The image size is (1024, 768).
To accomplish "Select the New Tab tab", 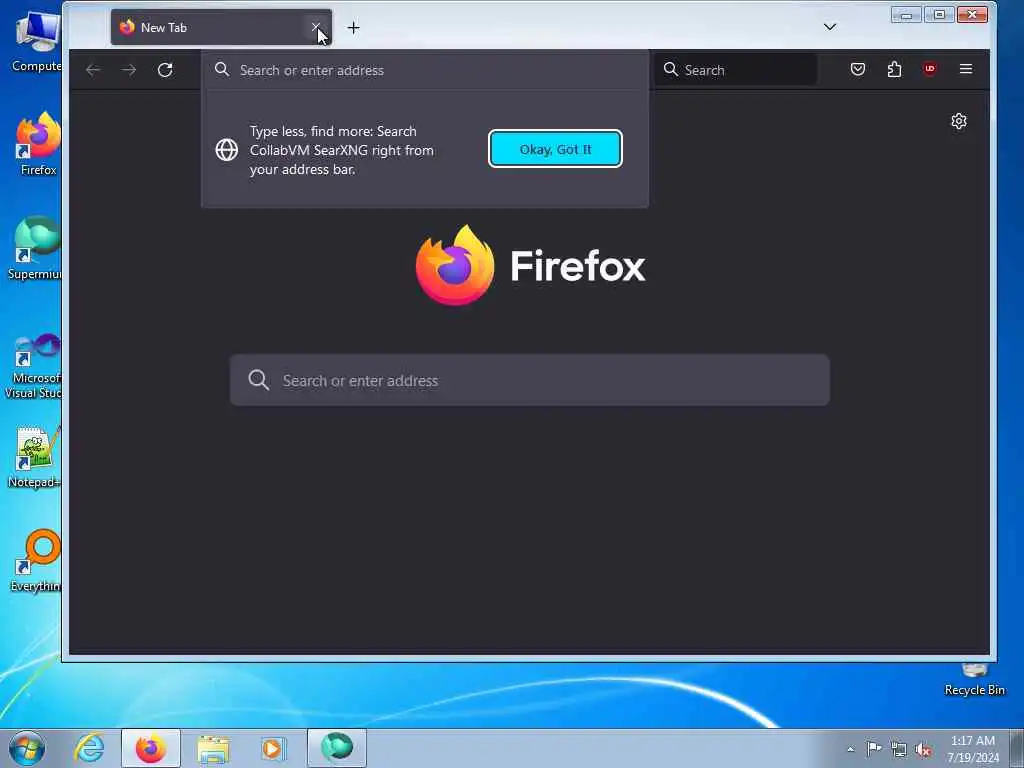I will (221, 27).
